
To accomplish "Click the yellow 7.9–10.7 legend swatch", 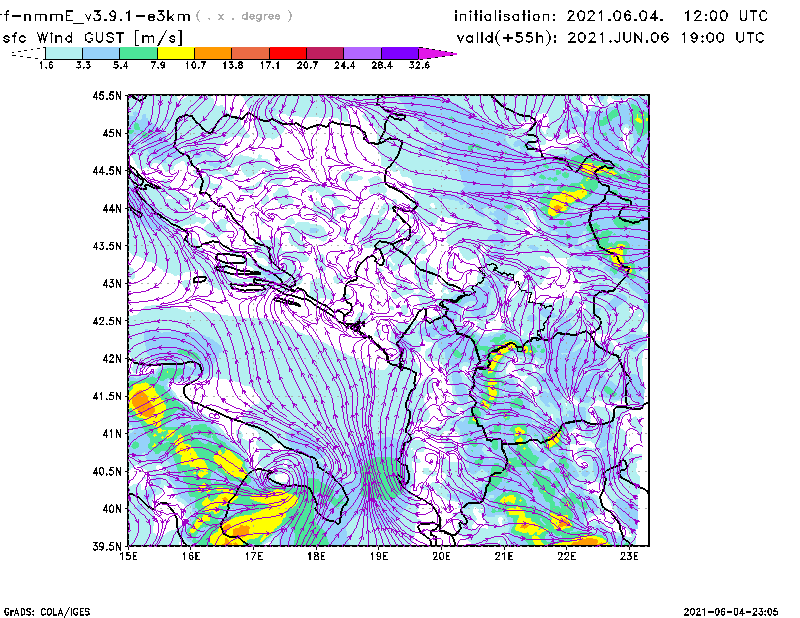I will pyautogui.click(x=176, y=53).
